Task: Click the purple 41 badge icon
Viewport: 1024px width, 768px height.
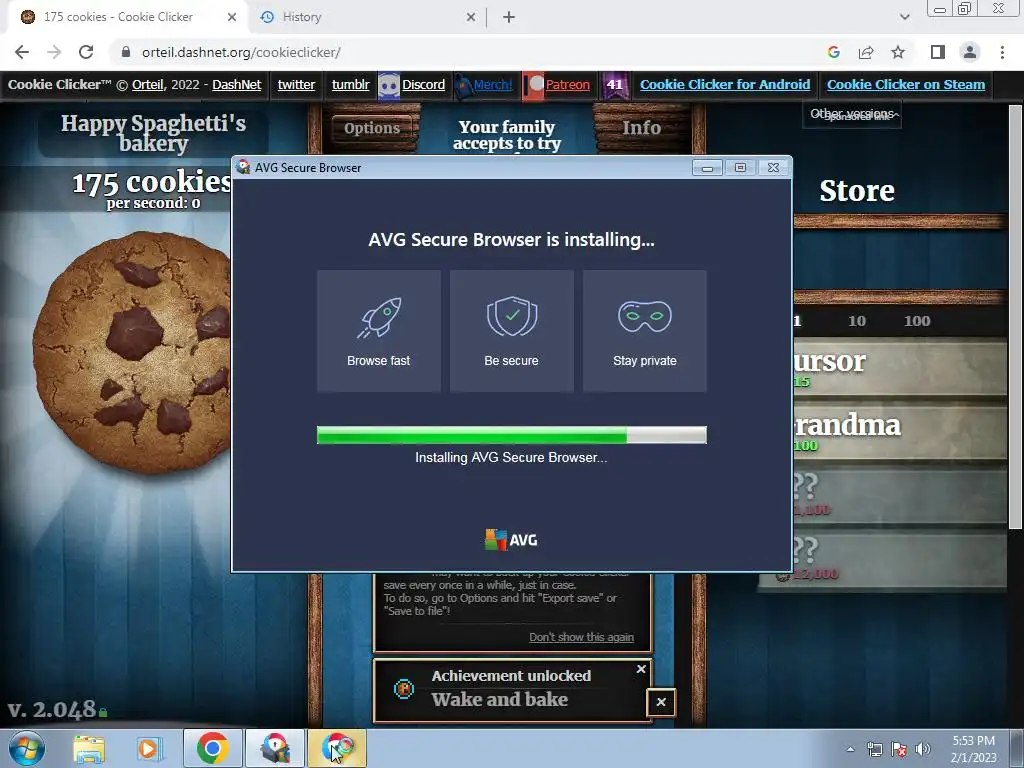Action: [615, 86]
